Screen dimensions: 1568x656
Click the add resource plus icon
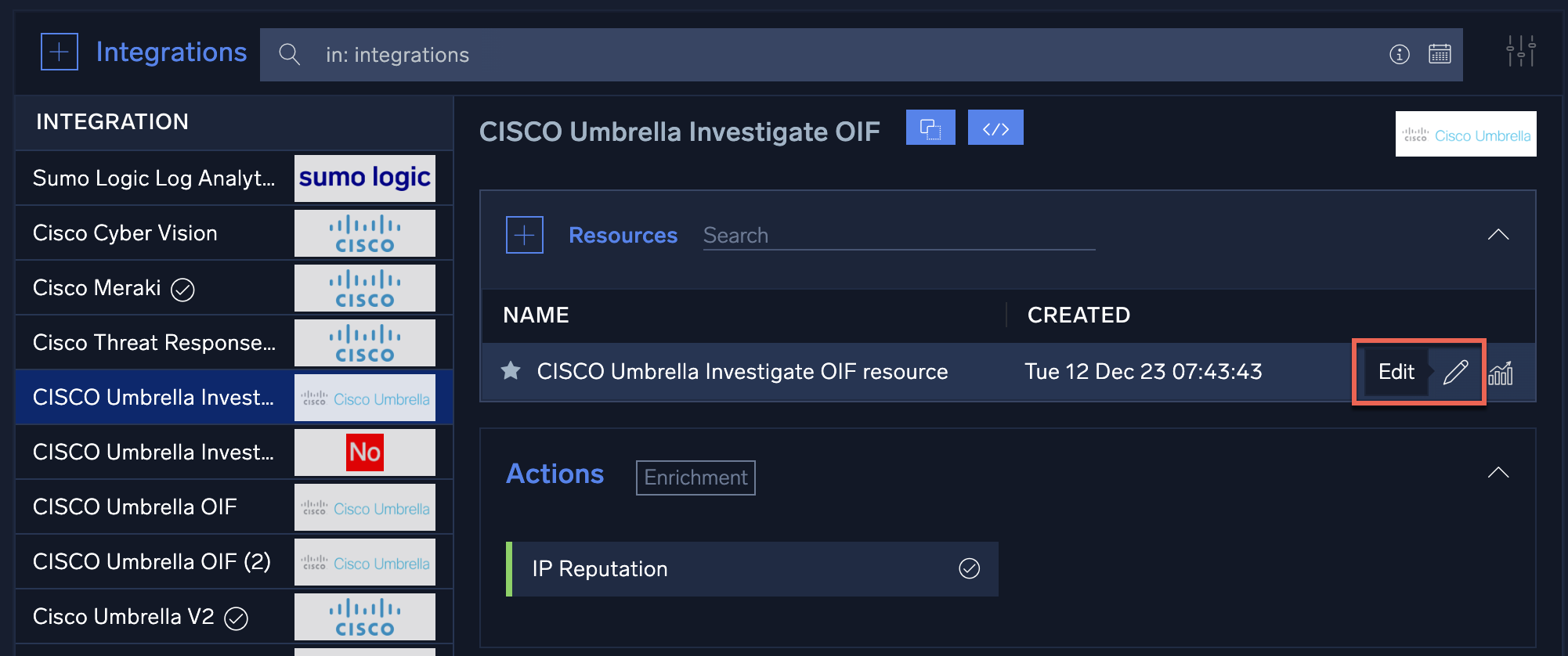coord(525,235)
